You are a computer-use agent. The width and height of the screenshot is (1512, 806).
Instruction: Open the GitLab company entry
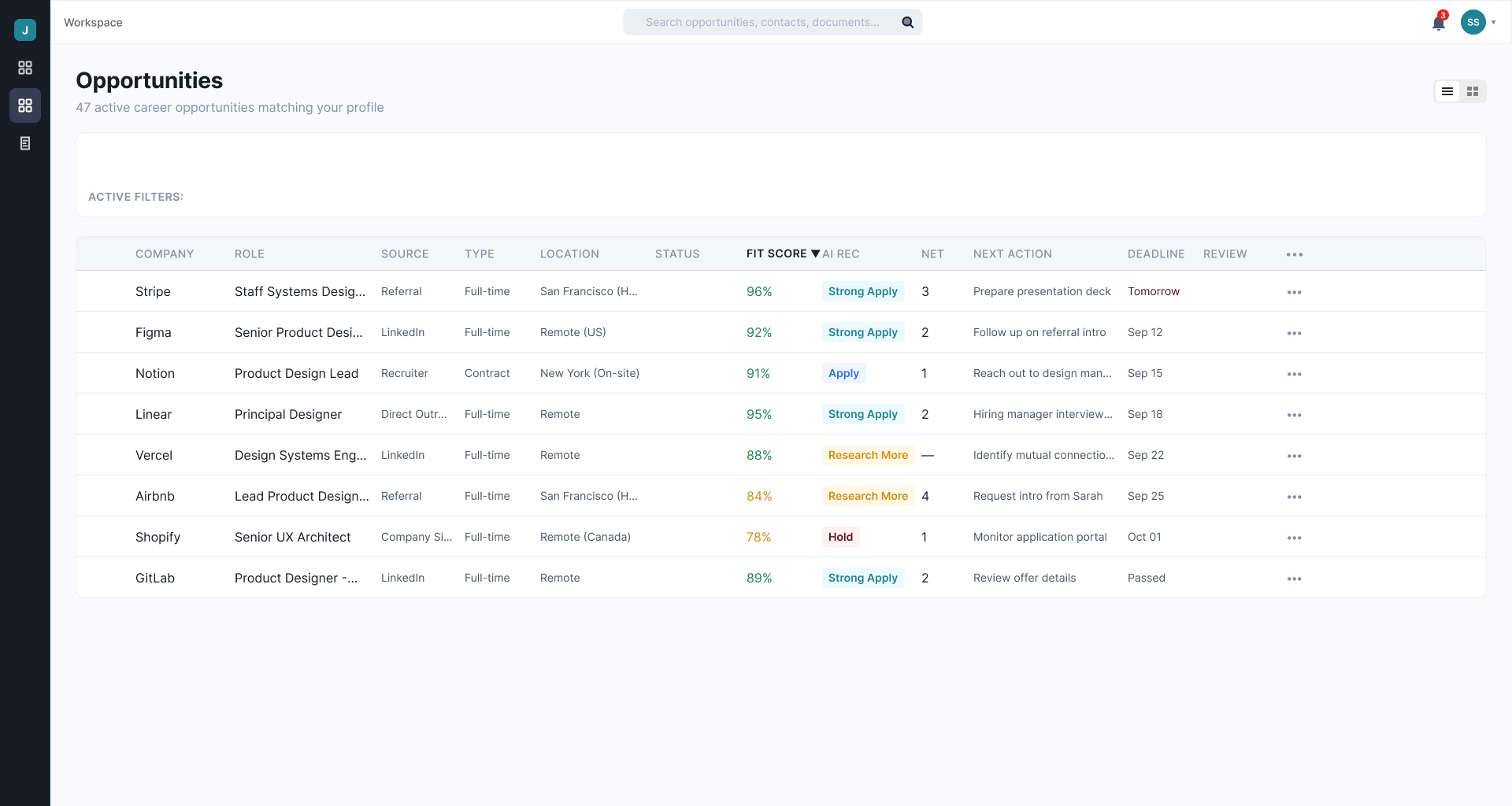[x=155, y=578]
